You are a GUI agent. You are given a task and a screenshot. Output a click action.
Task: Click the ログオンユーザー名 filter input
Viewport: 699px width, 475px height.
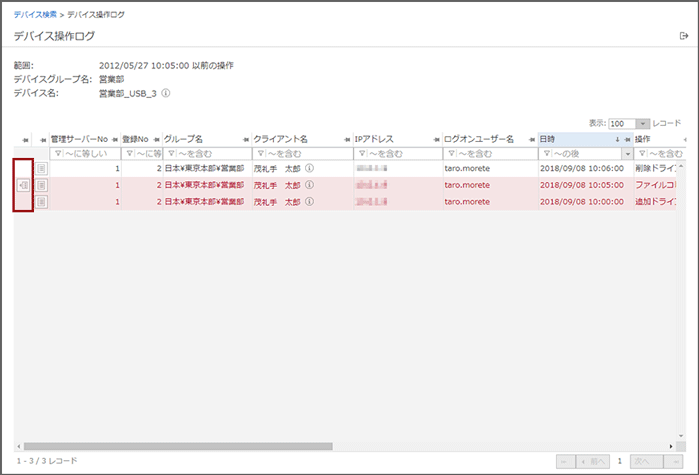pos(494,154)
